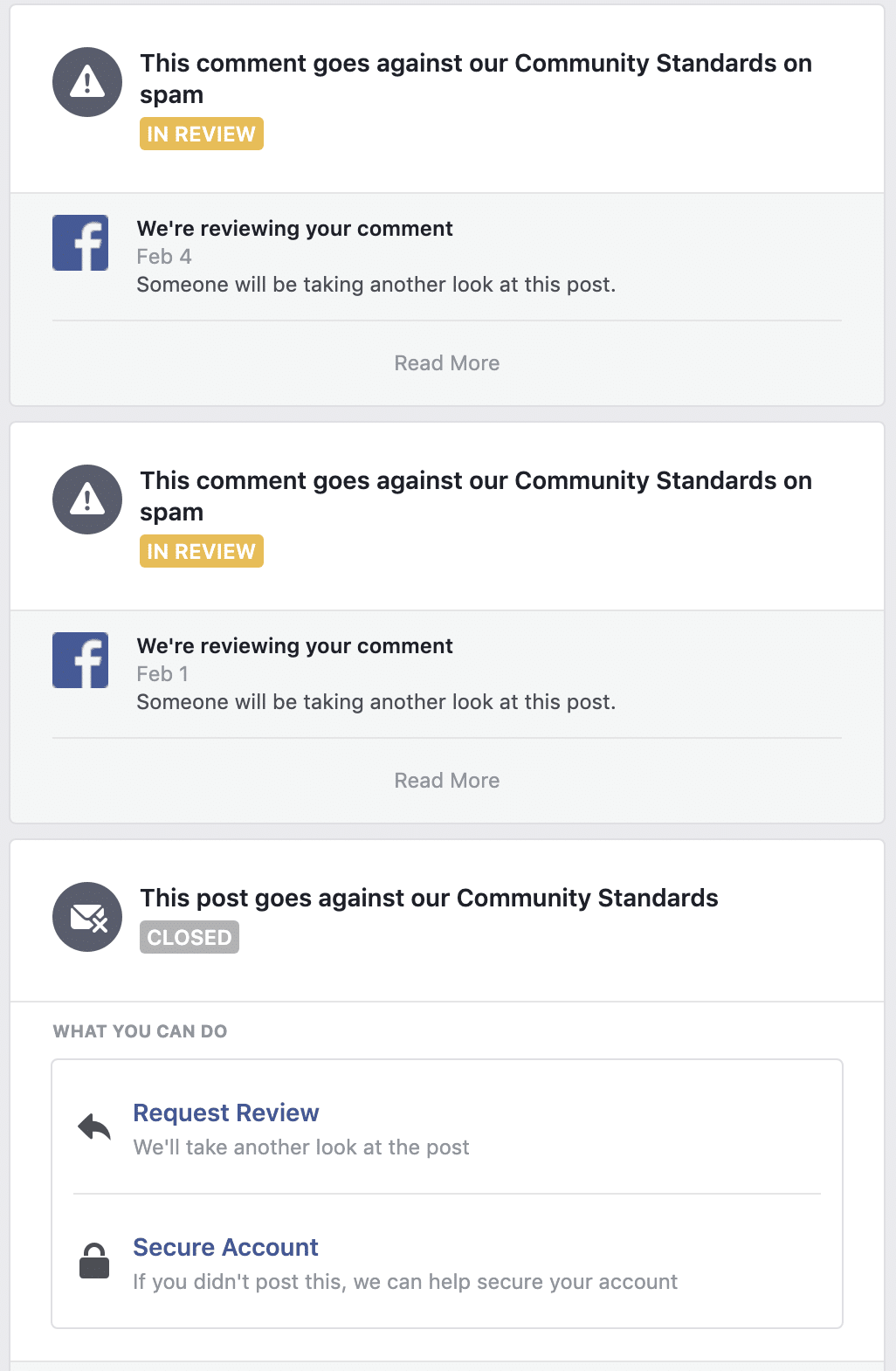Select the Facebook logo on the Feb 4 update
Screen dimensions: 896x1371
point(79,242)
